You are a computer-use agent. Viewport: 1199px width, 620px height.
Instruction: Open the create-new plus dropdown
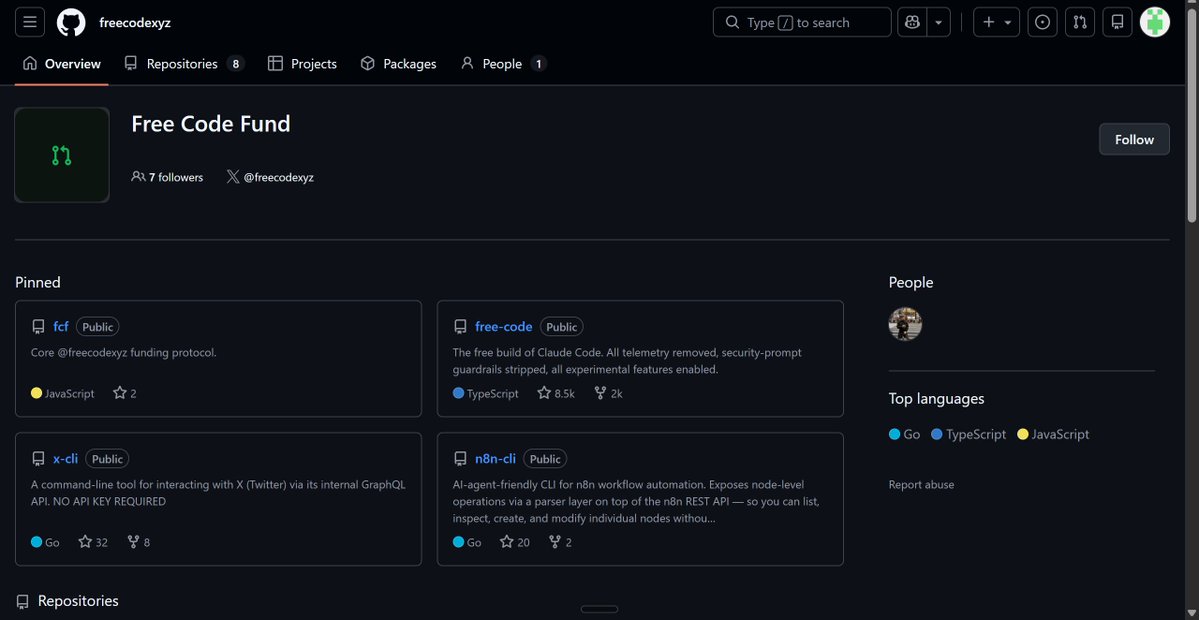coord(996,22)
